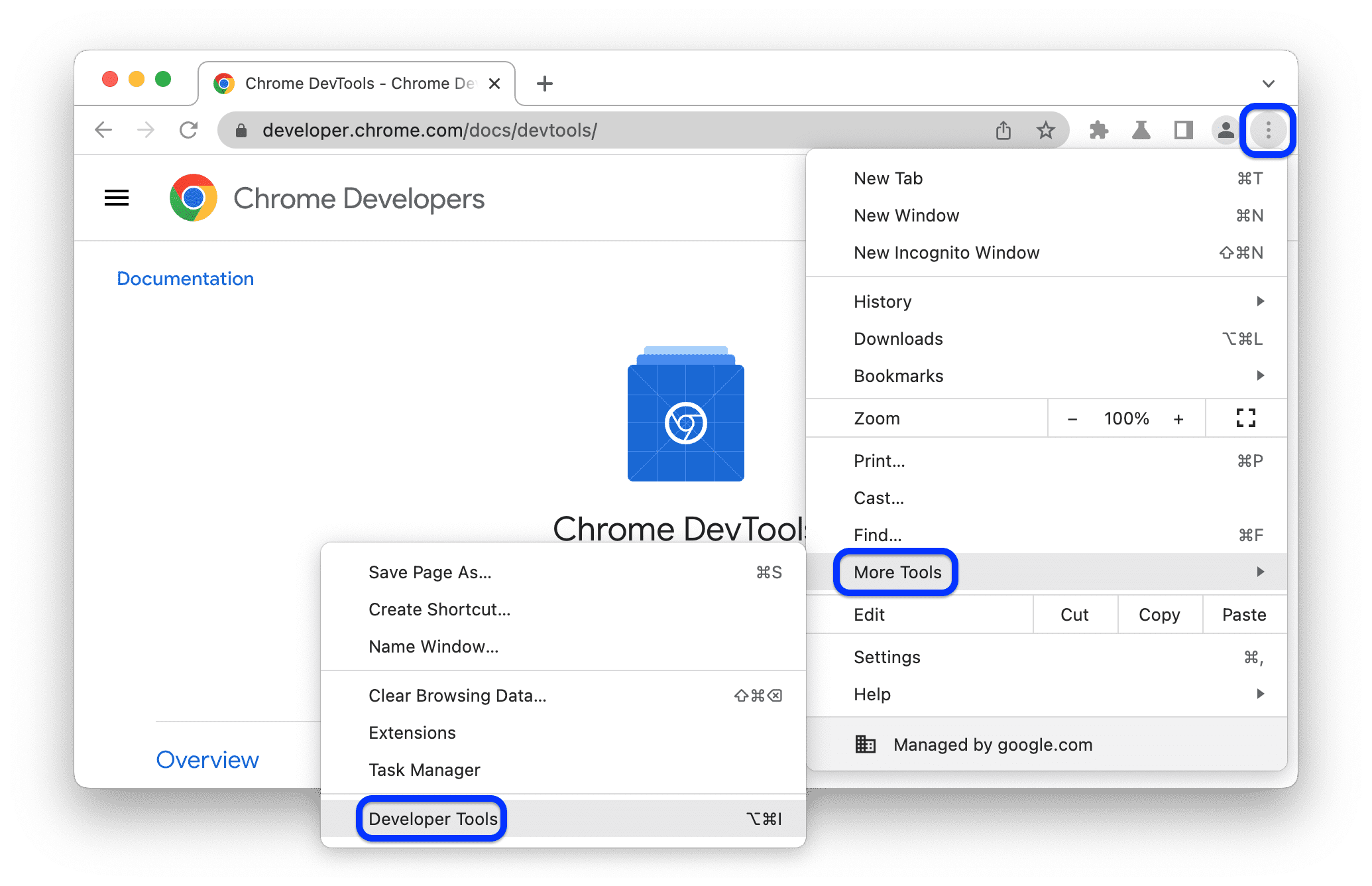Image resolution: width=1372 pixels, height=886 pixels.
Task: Click the profile/account icon
Action: 1222,130
